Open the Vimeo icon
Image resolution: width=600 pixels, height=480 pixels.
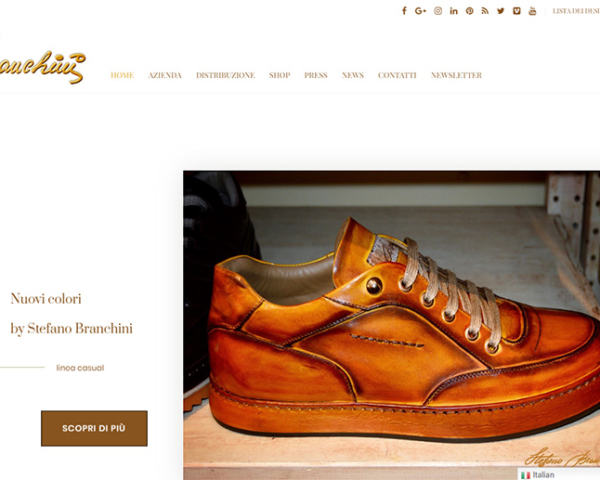[x=517, y=11]
